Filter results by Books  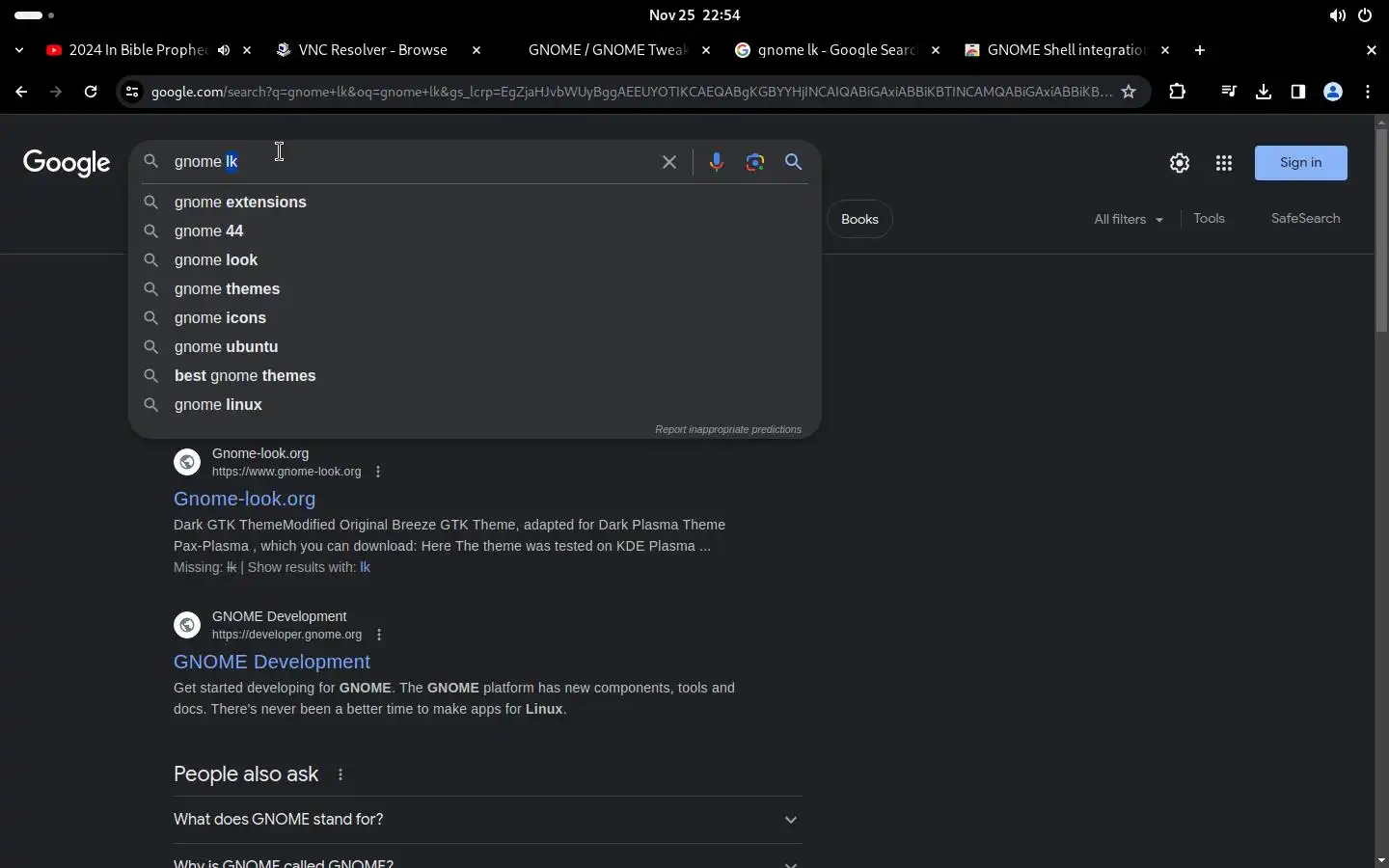point(859,219)
